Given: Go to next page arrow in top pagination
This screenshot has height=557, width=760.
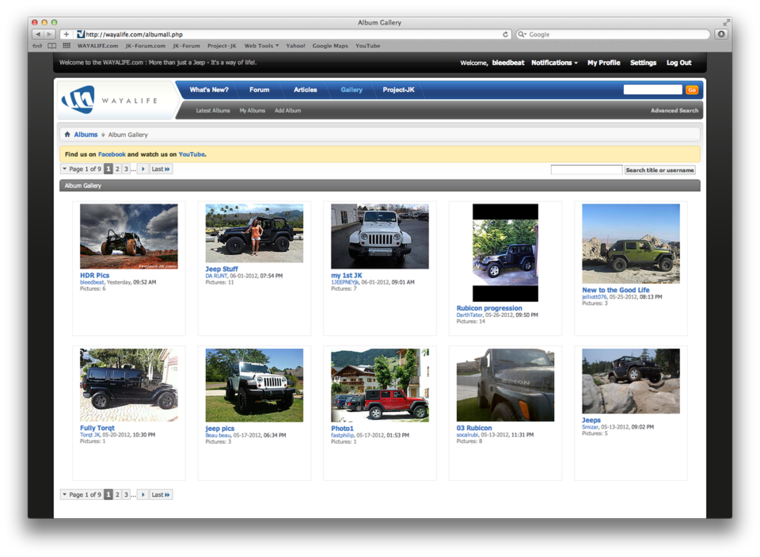Looking at the screenshot, I should (x=143, y=170).
